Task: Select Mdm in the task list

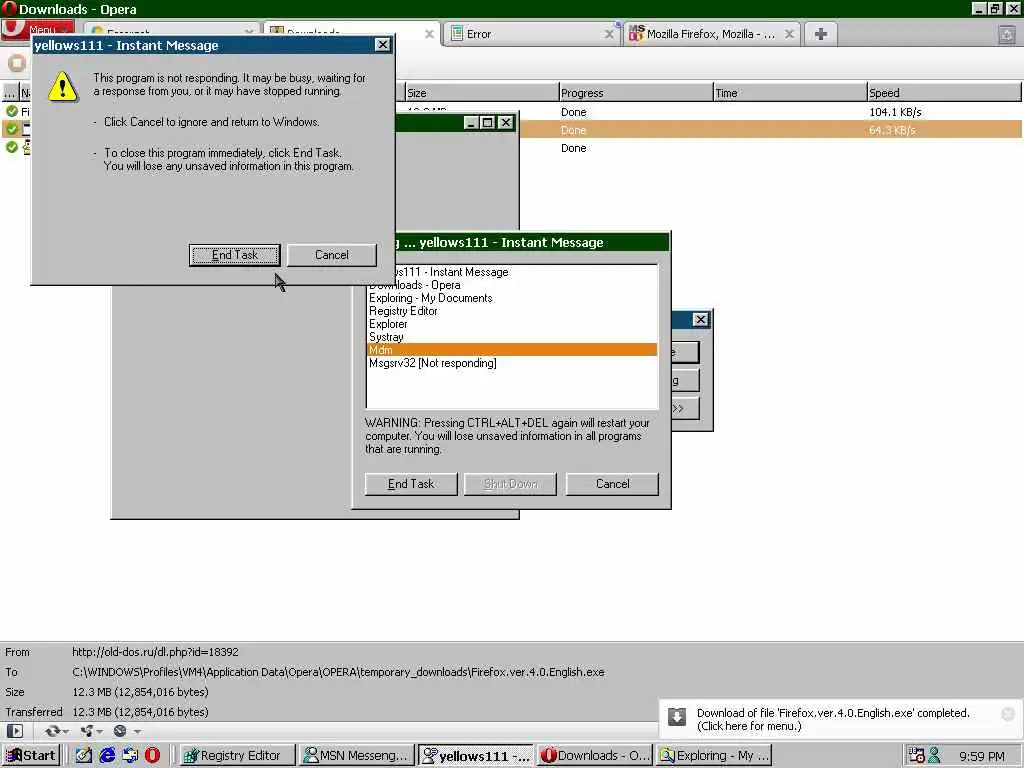Action: point(512,350)
